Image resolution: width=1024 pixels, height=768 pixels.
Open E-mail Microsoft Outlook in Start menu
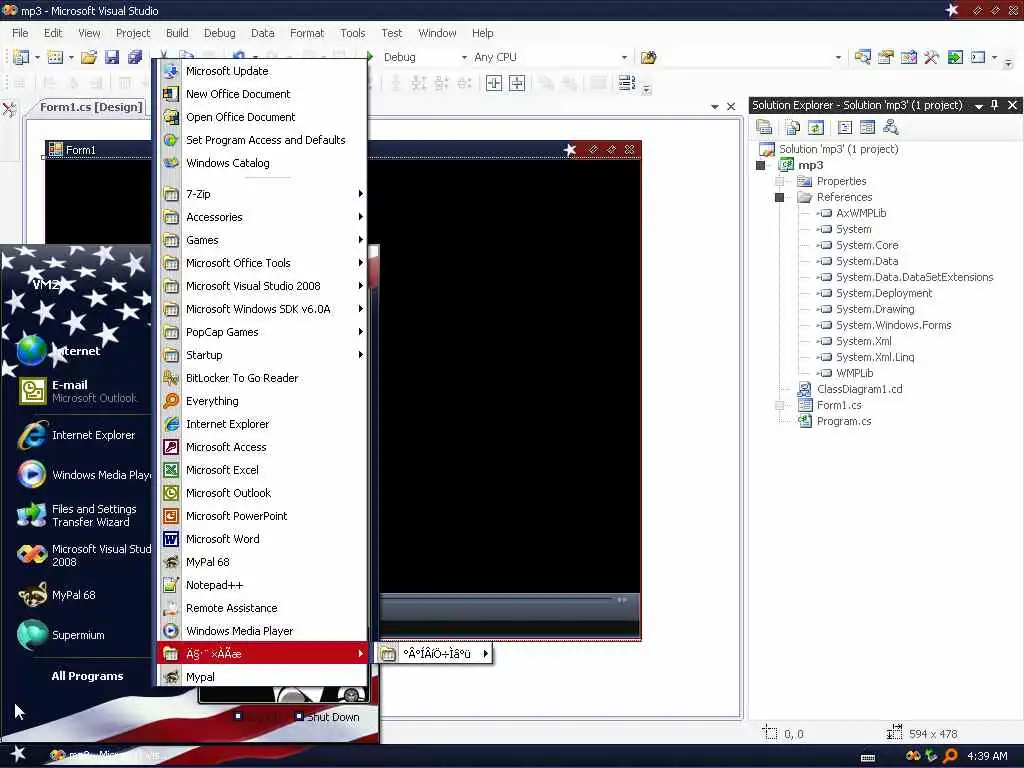click(x=76, y=391)
